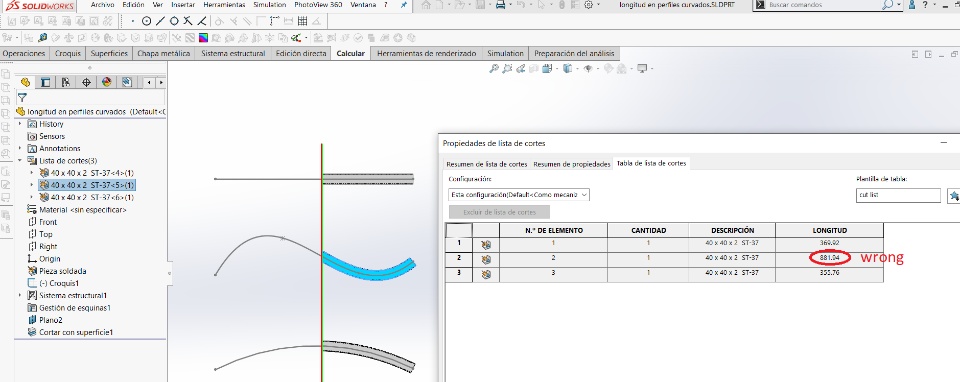
Task: Select the Tabla de lista de cortes tab
Action: 651,163
